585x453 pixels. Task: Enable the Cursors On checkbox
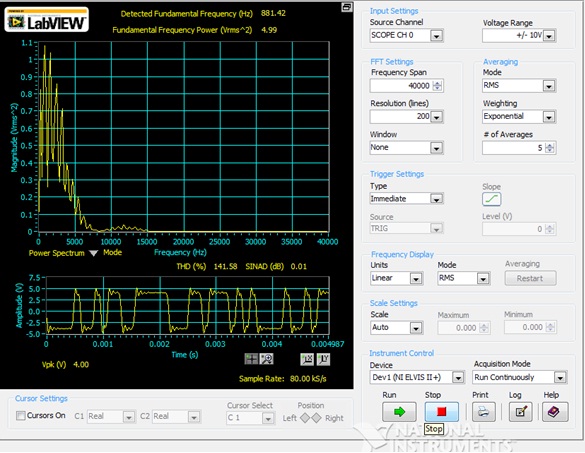point(21,415)
